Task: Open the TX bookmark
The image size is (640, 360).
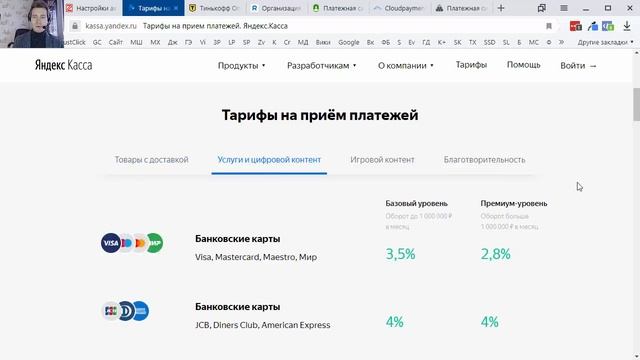Action: [473, 42]
